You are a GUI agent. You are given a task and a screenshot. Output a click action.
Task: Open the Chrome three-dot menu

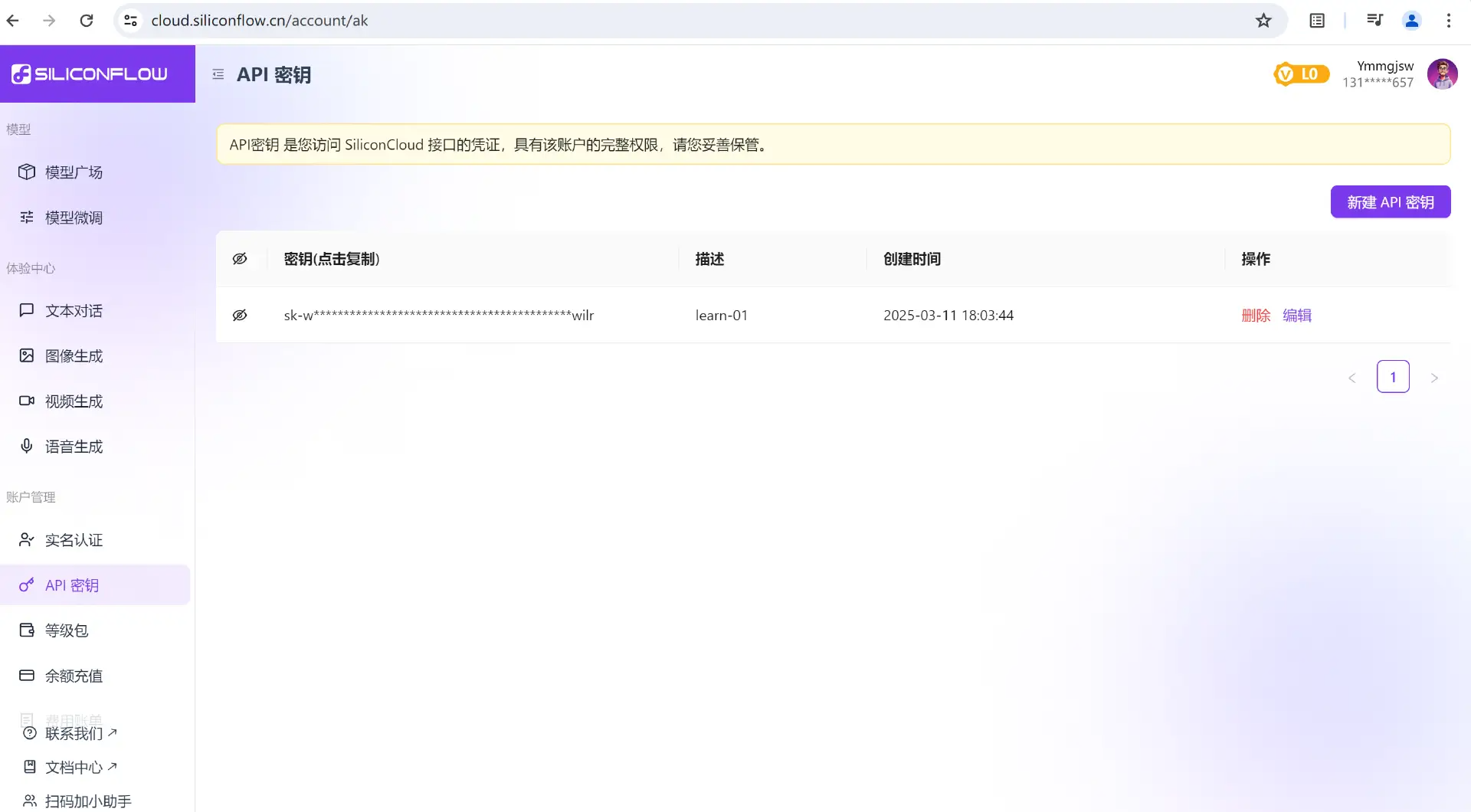[1449, 21]
